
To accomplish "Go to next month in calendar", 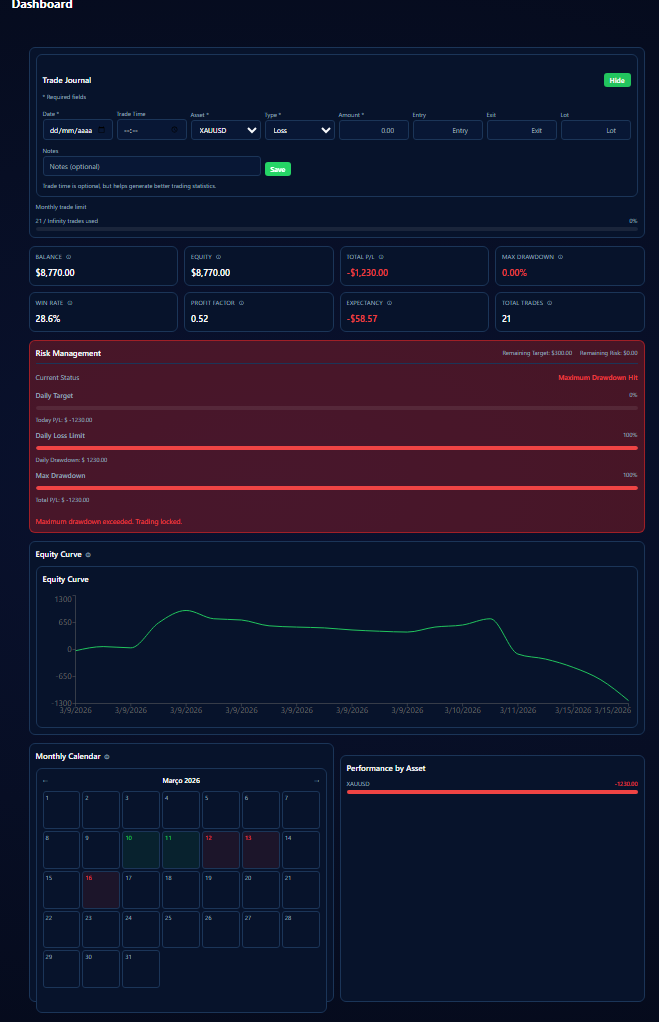I will (x=317, y=781).
